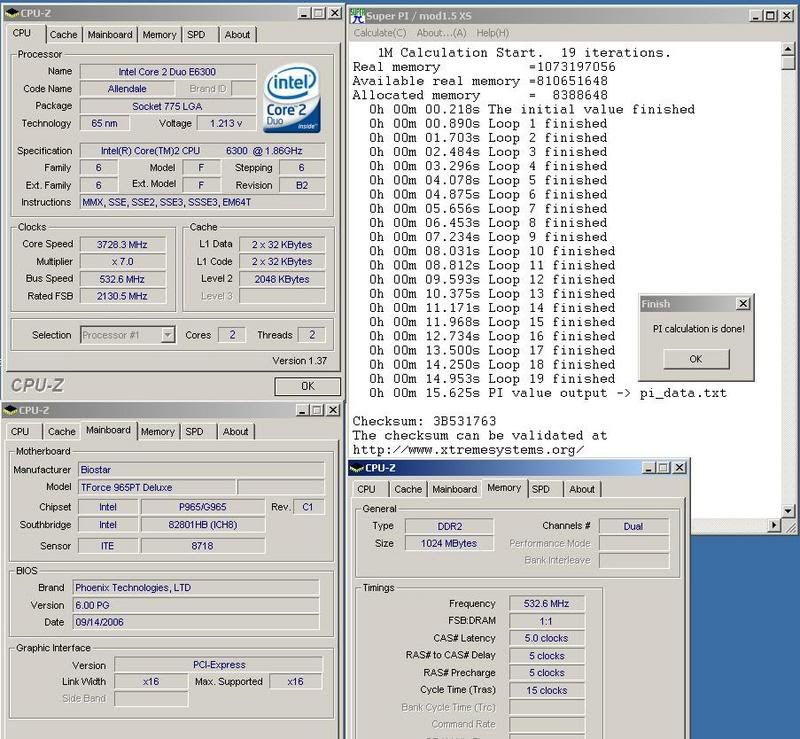
Task: Click Super PI vertical scrollbar down arrow
Action: (x=788, y=510)
